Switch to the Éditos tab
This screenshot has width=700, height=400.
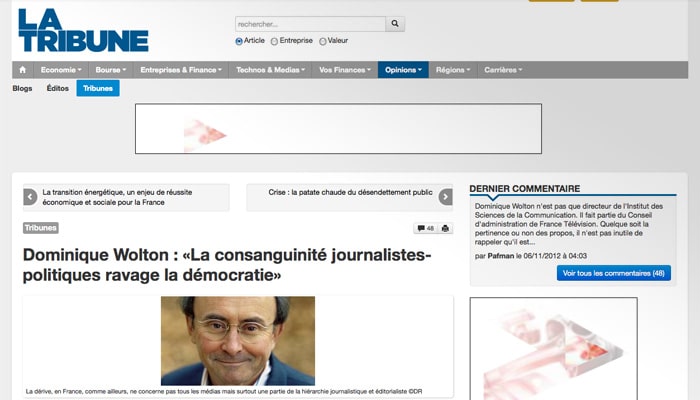coord(58,88)
